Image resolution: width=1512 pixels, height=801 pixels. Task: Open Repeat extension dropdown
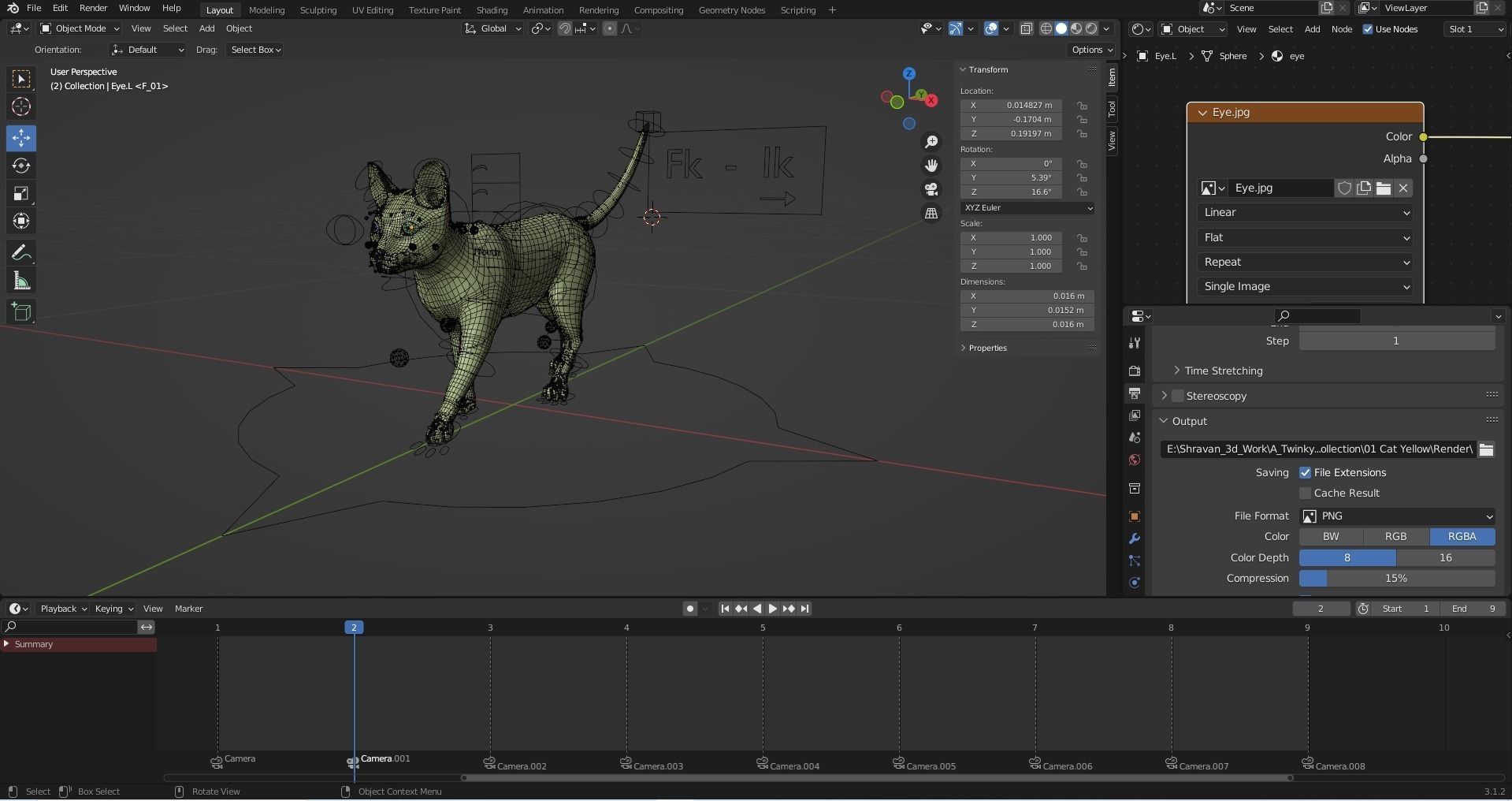click(x=1306, y=263)
